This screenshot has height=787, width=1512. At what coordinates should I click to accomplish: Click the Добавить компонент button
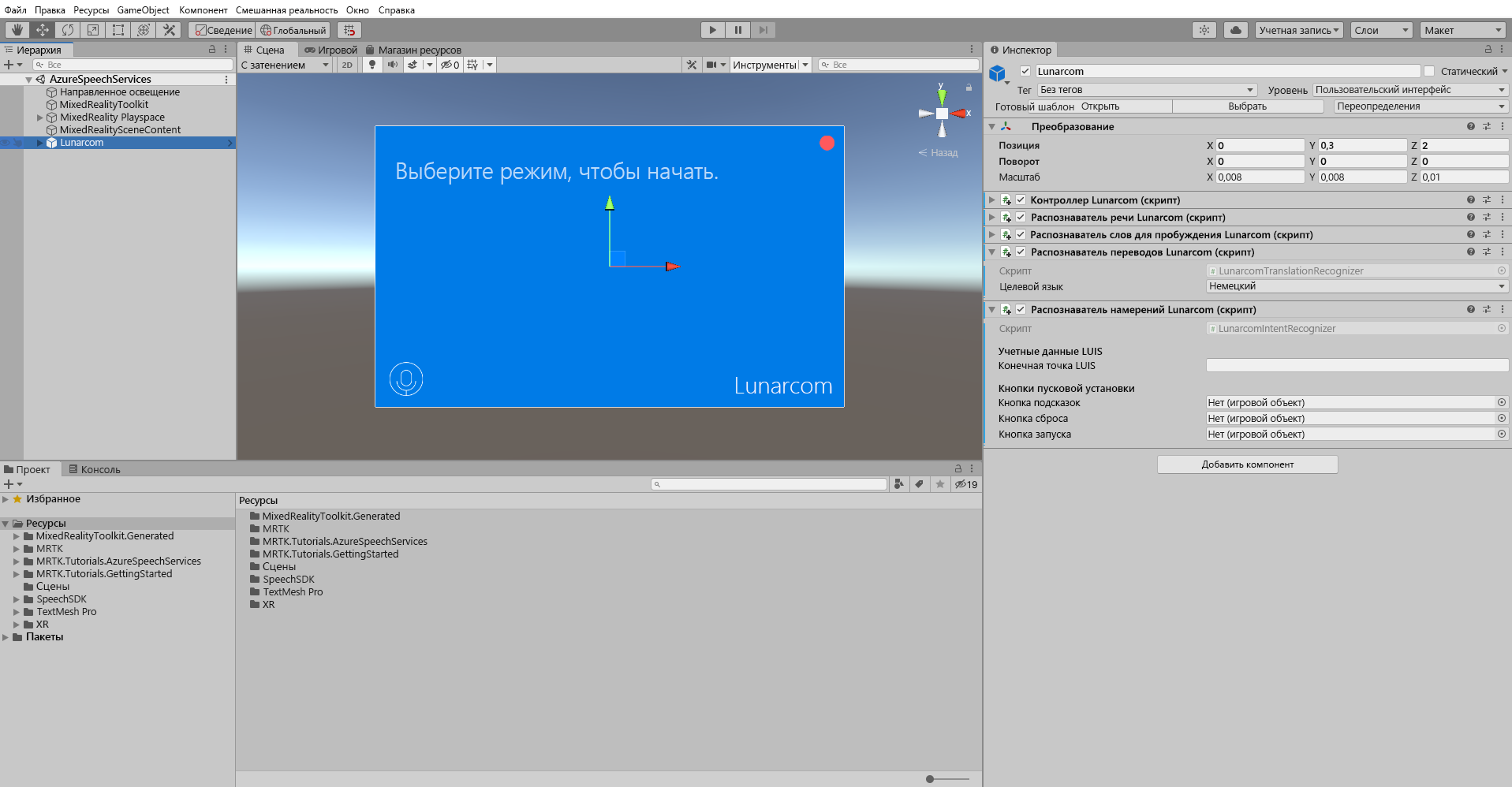(x=1247, y=464)
